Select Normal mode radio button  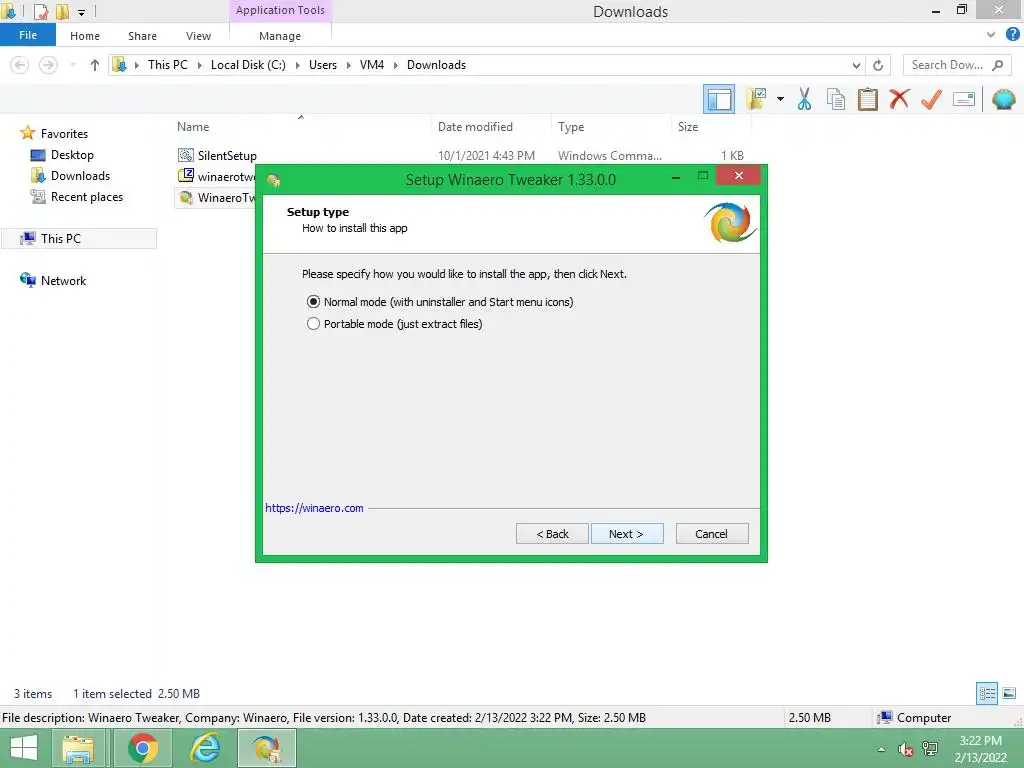(x=313, y=302)
